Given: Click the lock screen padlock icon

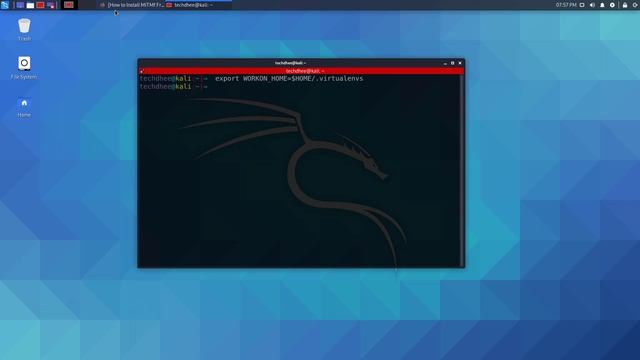Looking at the screenshot, I should click(x=625, y=5).
